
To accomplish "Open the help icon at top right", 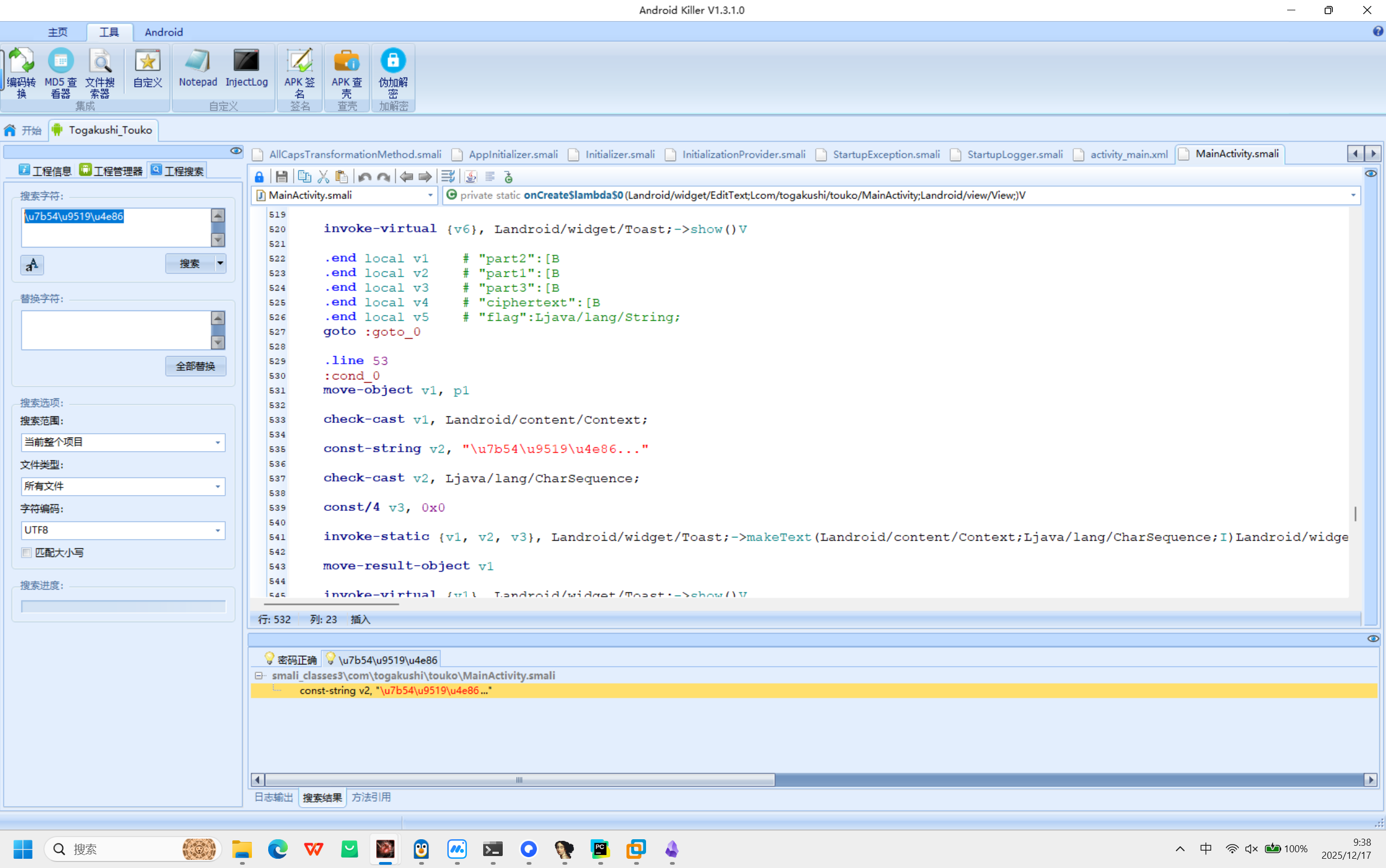I will pyautogui.click(x=1378, y=31).
